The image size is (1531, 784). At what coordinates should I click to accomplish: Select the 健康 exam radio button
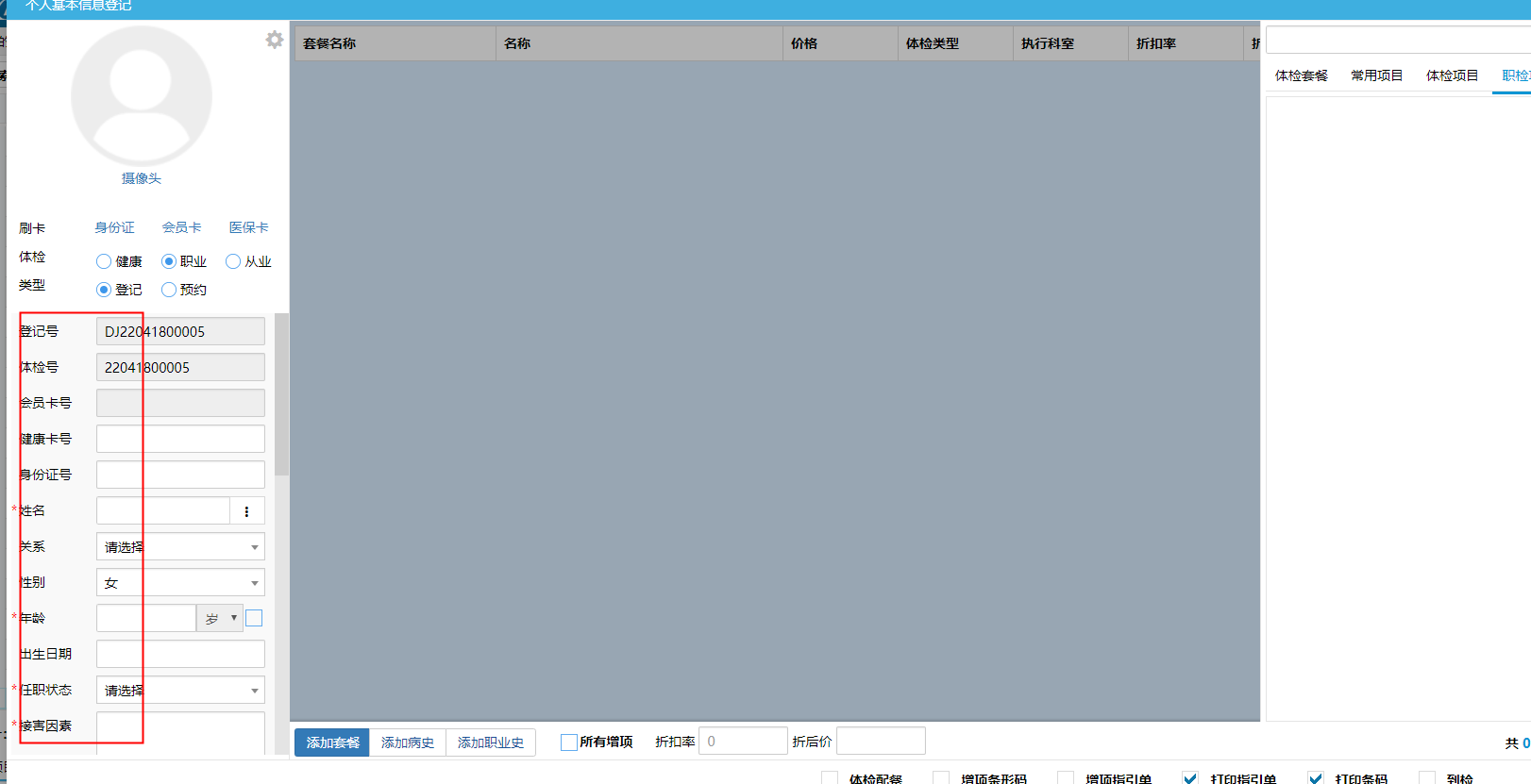click(x=104, y=261)
